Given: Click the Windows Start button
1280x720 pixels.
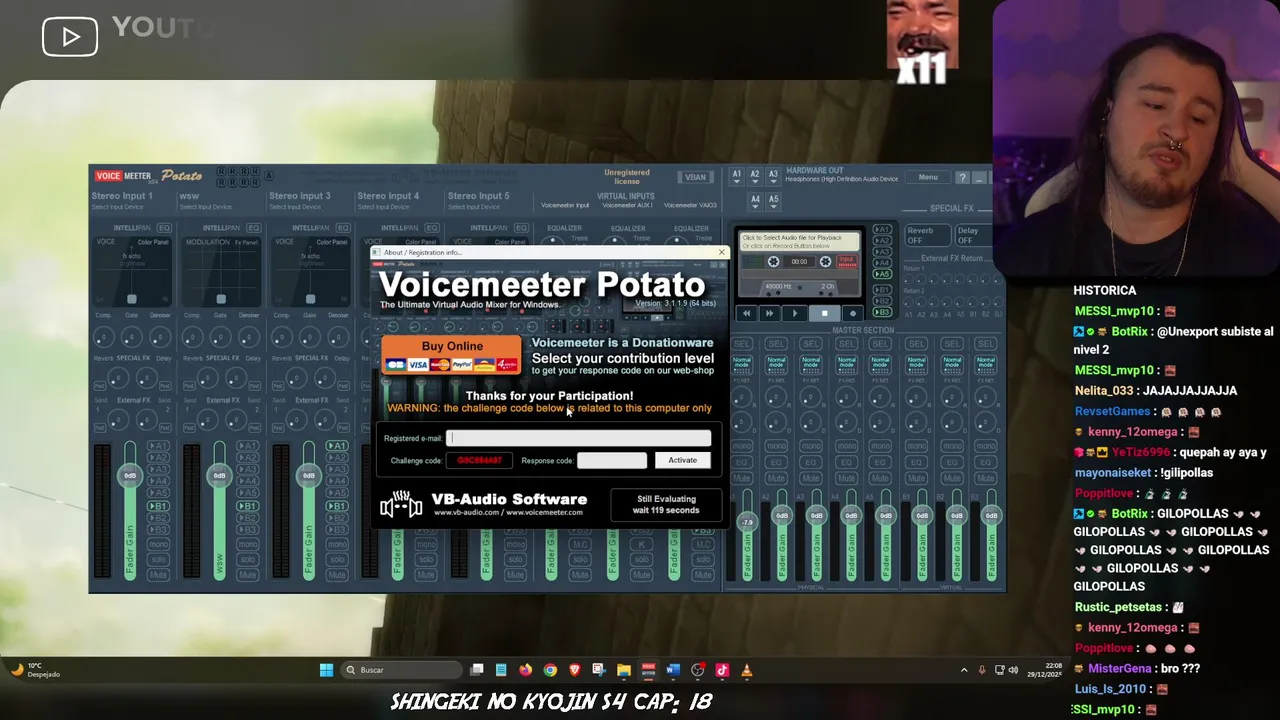Looking at the screenshot, I should (326, 670).
